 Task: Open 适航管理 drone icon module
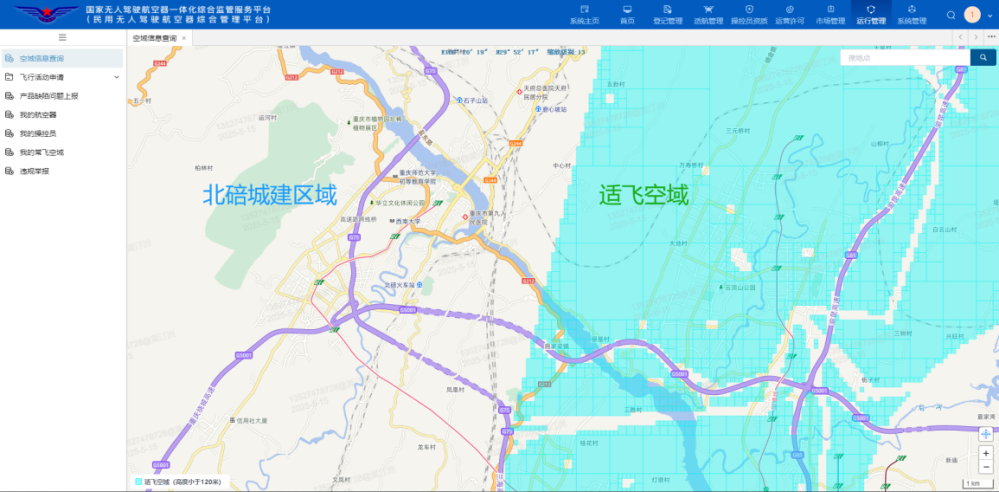coord(708,14)
